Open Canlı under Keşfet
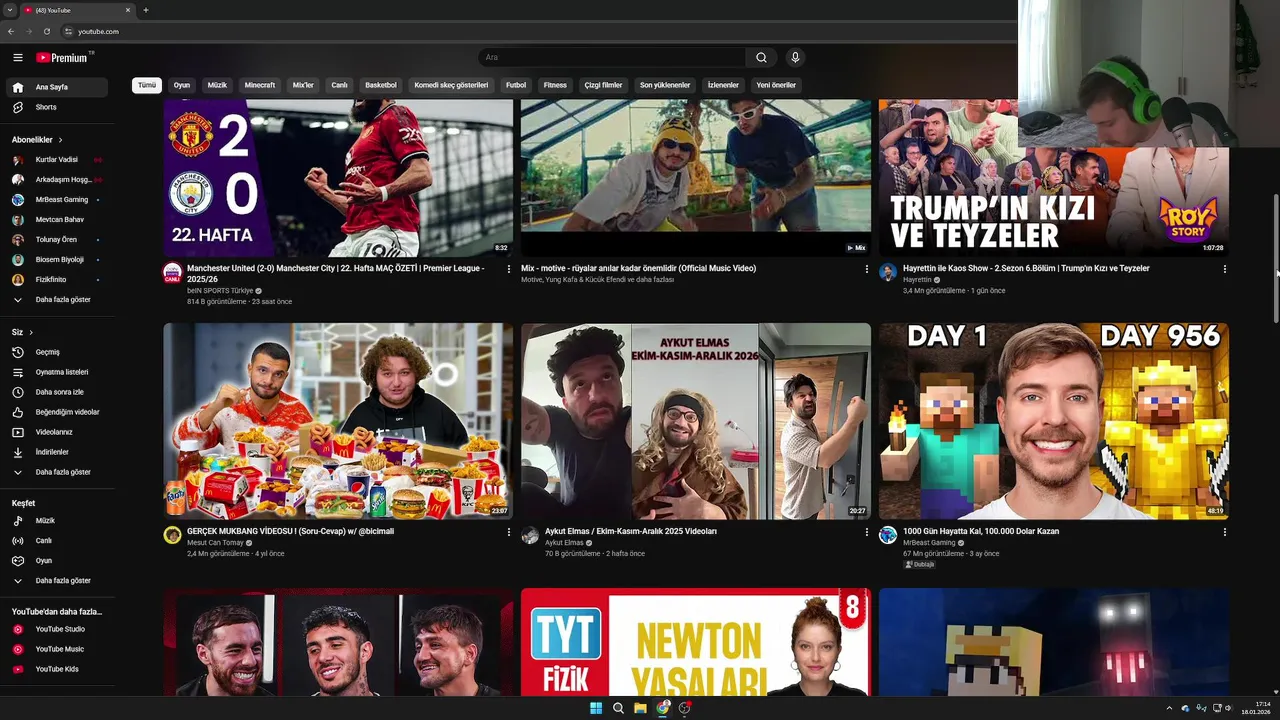The height and width of the screenshot is (720, 1280). click(x=58, y=541)
